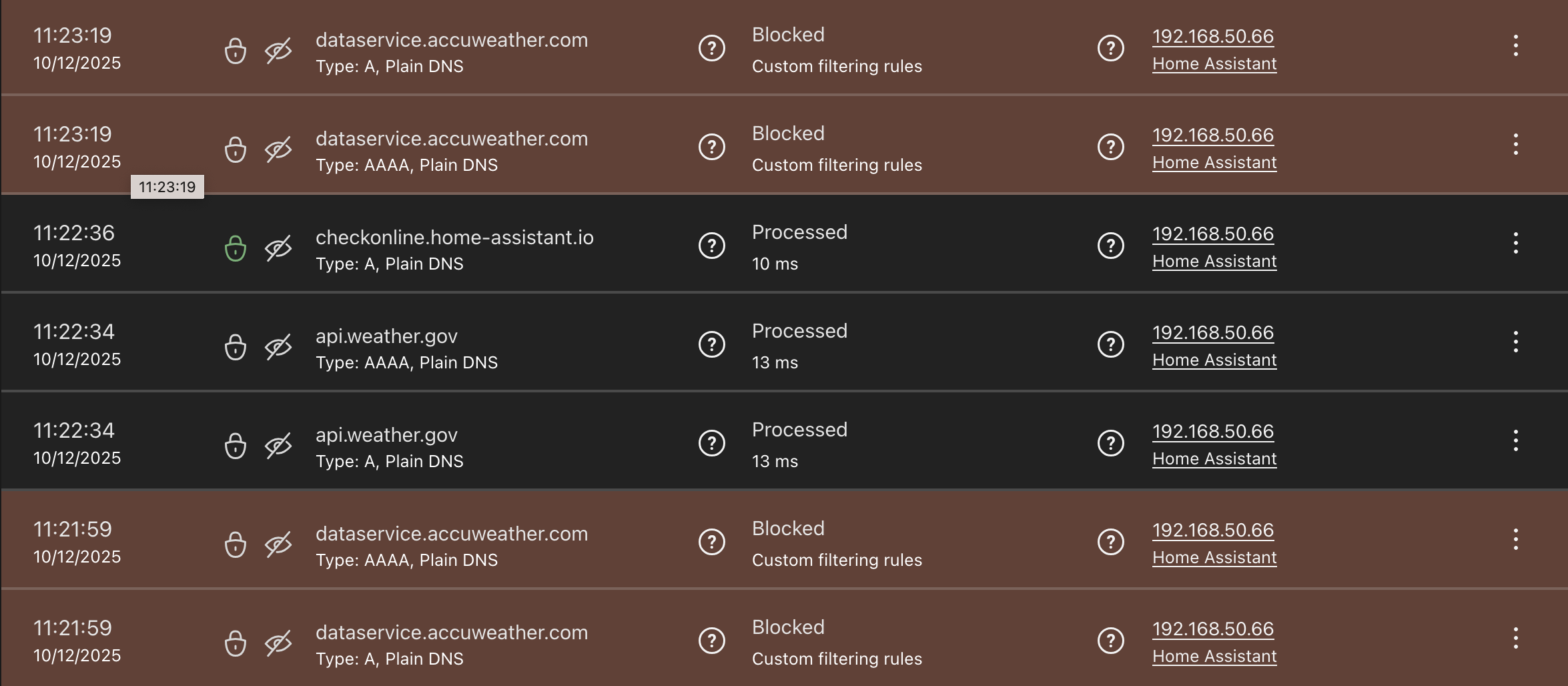Click question icon beside 11:23:19 Type A accuweather request
The height and width of the screenshot is (686, 1568).
(x=711, y=48)
